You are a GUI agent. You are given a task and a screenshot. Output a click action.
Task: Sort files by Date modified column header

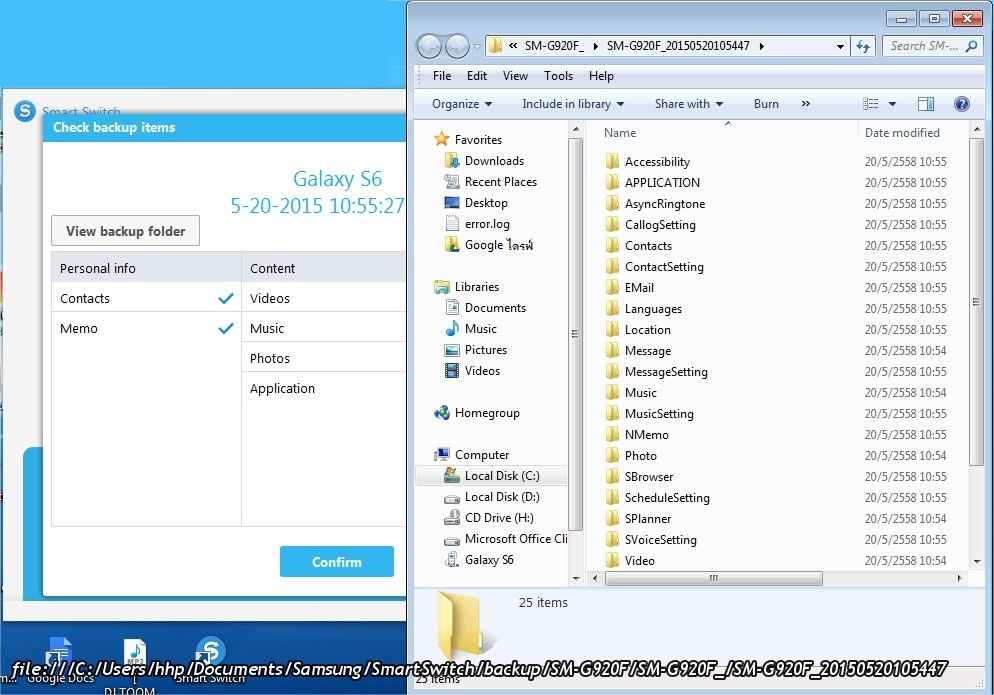[x=902, y=133]
